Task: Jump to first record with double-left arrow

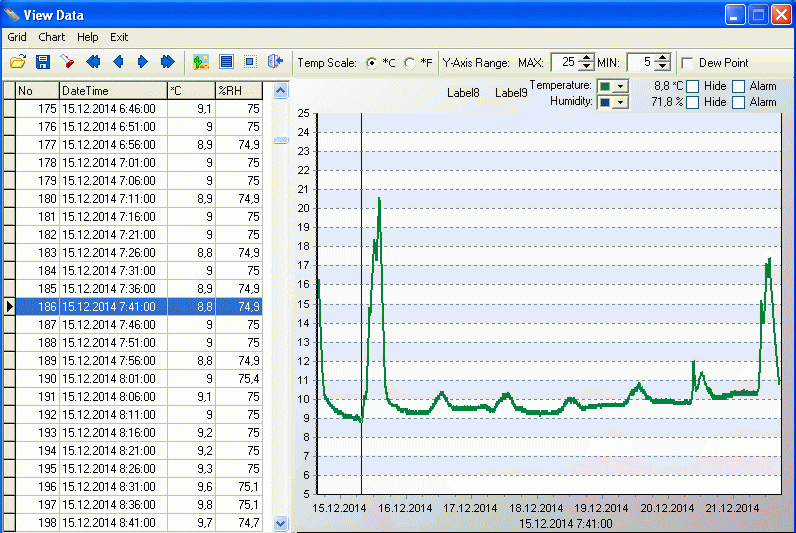Action: pyautogui.click(x=94, y=62)
